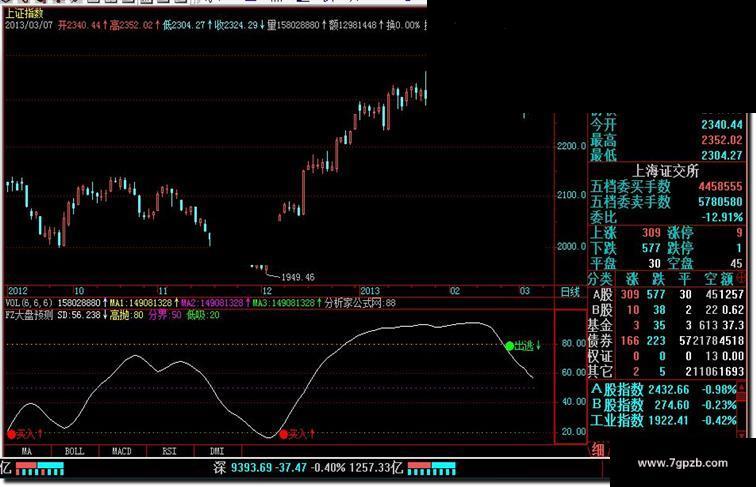Click the 1257.33亿 turnover in status bar
756x487 pixels.
tap(376, 468)
